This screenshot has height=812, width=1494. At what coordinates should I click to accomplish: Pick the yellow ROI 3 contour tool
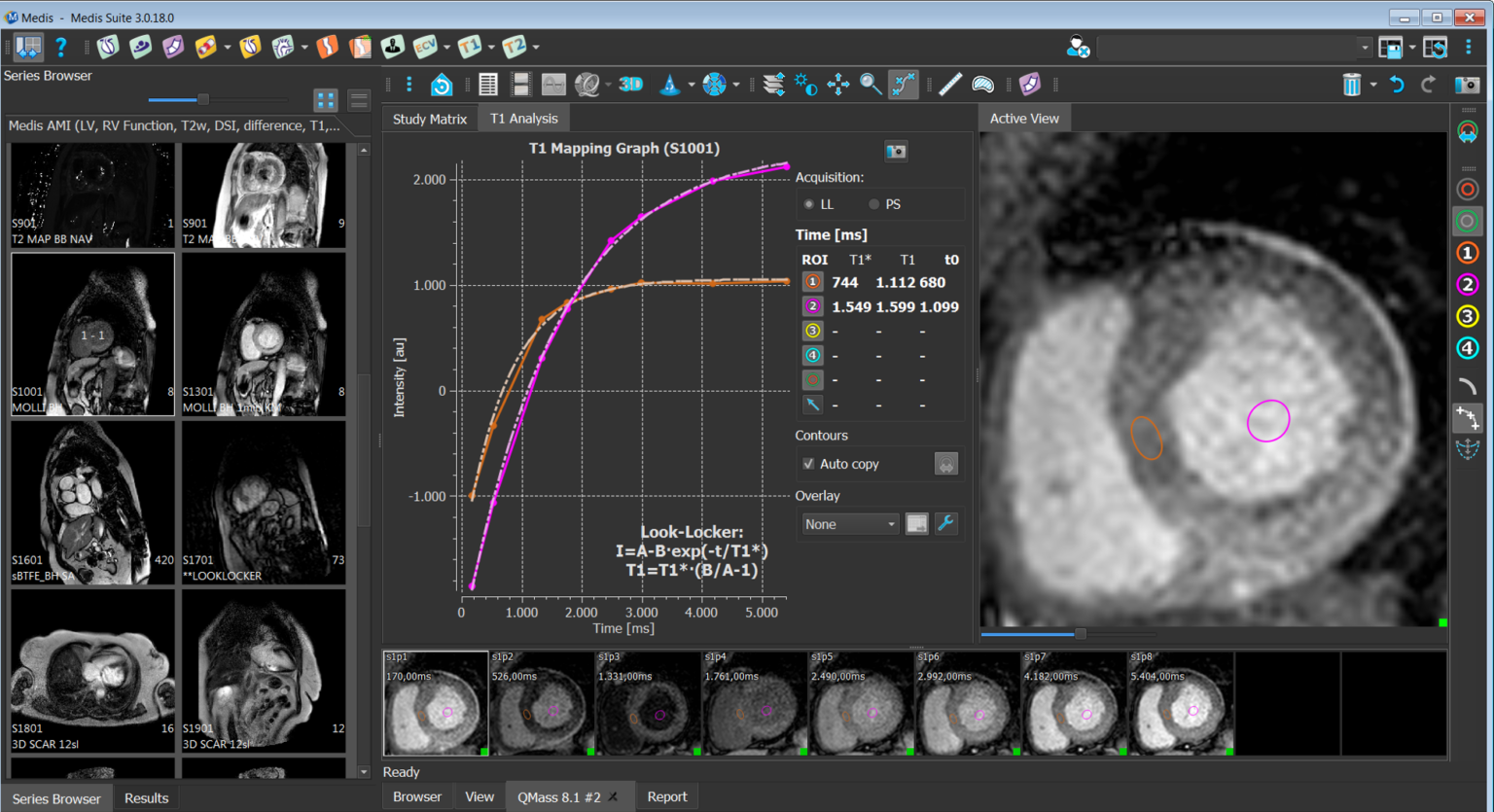coord(1467,316)
